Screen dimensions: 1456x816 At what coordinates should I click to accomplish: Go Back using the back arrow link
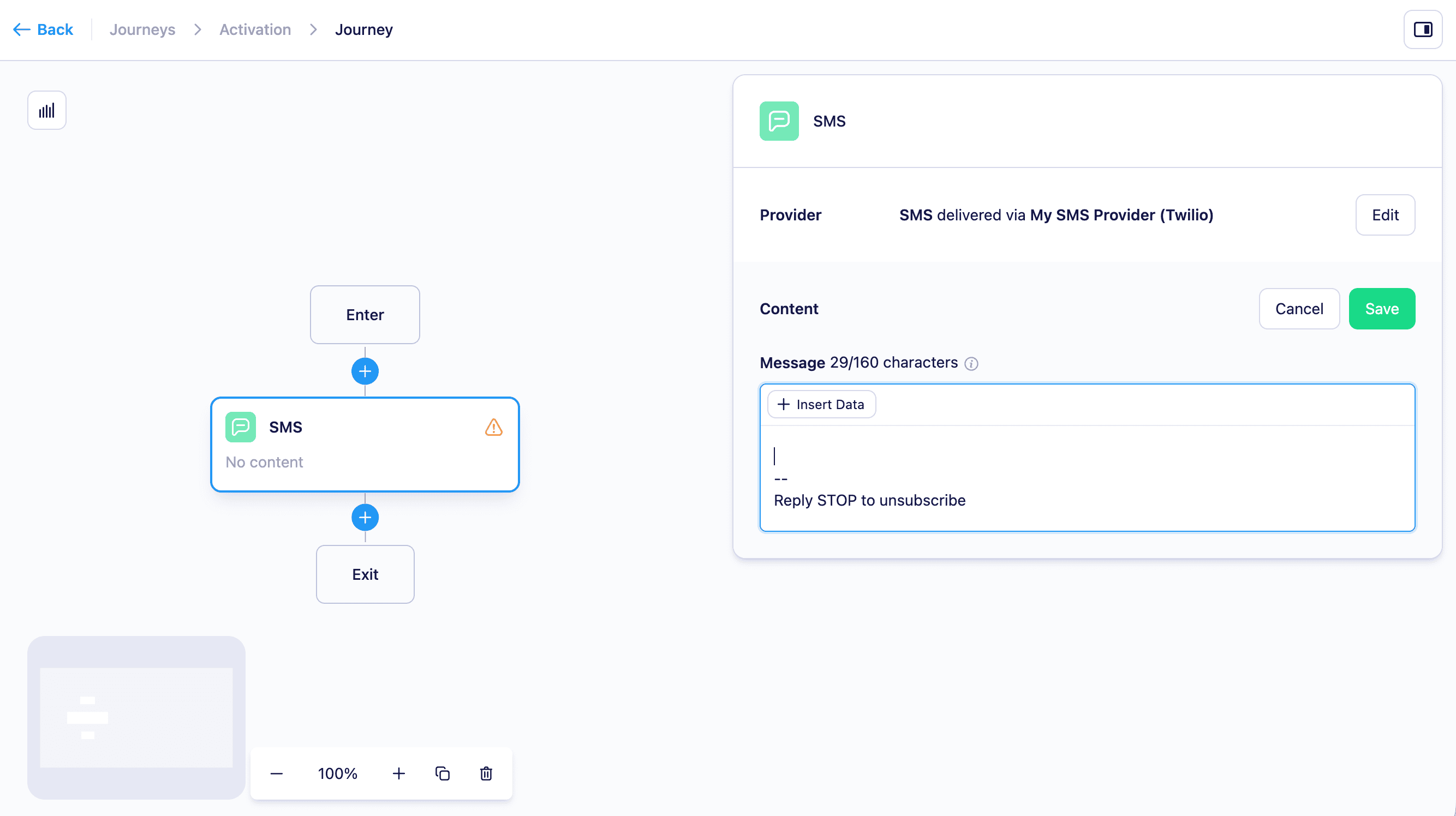click(43, 29)
